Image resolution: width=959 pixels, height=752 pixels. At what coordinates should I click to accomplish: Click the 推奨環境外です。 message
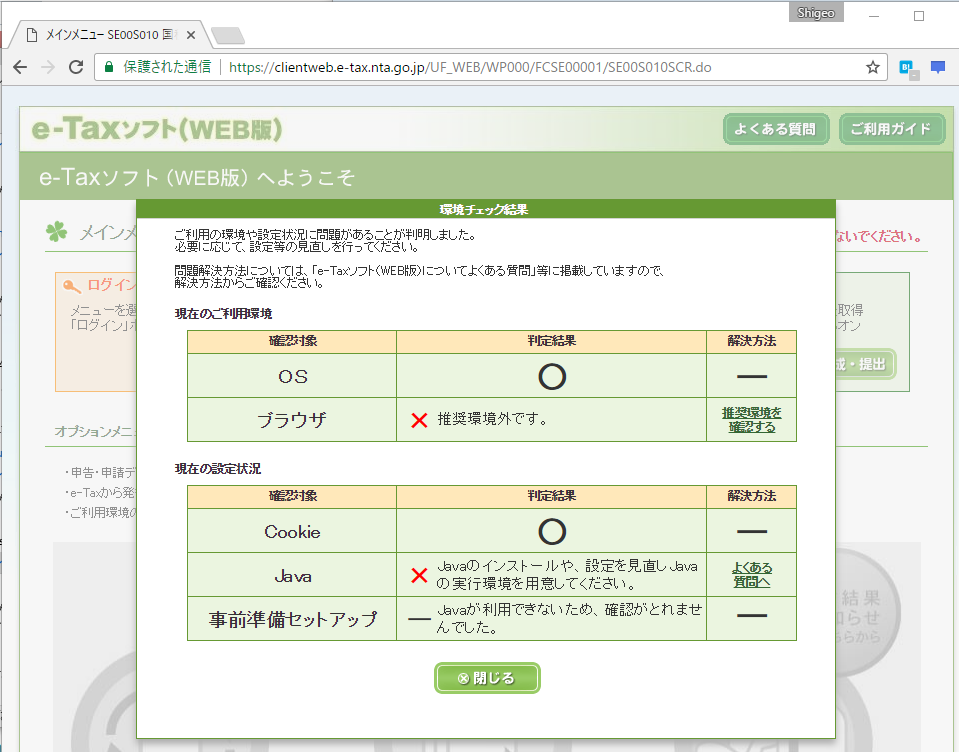tap(492, 419)
